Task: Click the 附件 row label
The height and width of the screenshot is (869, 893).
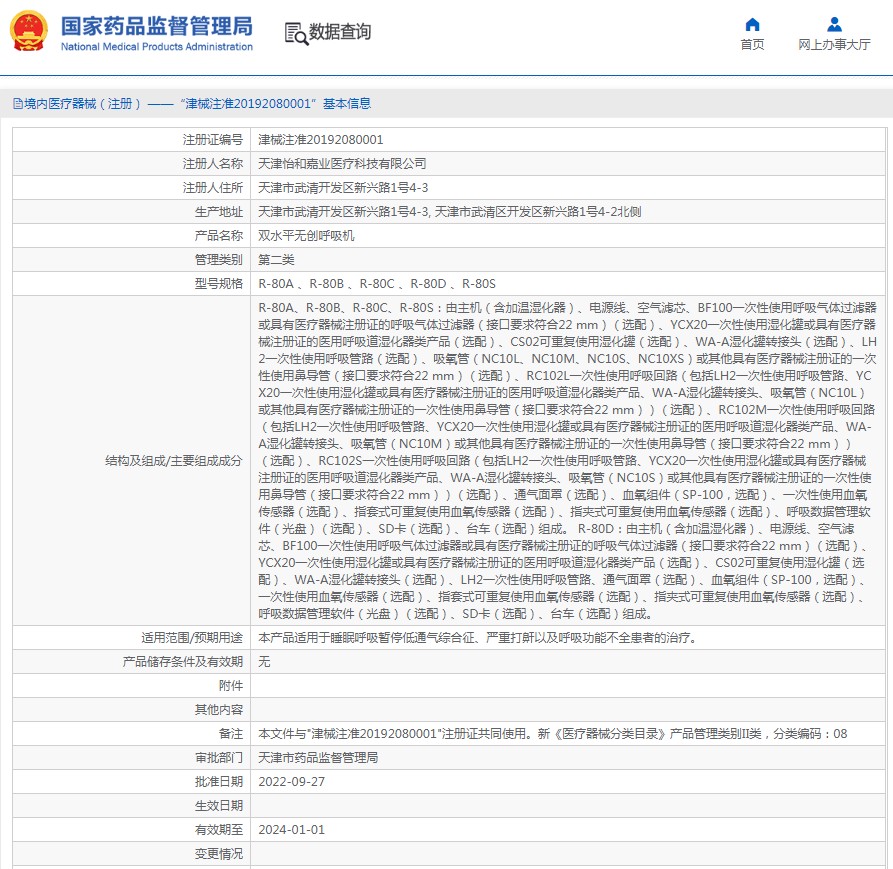Action: tap(231, 686)
